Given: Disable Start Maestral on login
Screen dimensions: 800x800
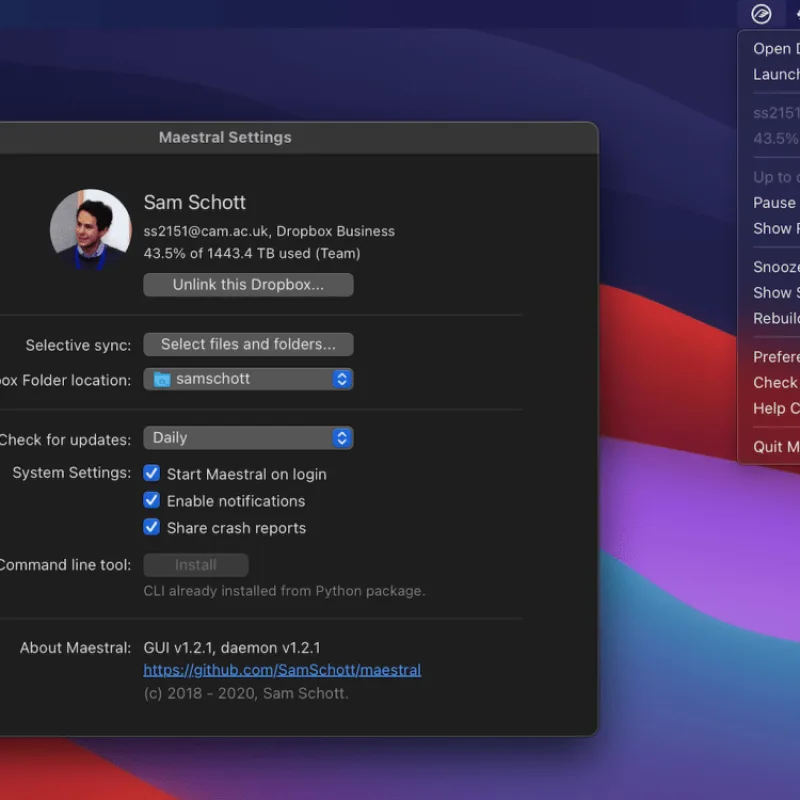Looking at the screenshot, I should pos(152,473).
